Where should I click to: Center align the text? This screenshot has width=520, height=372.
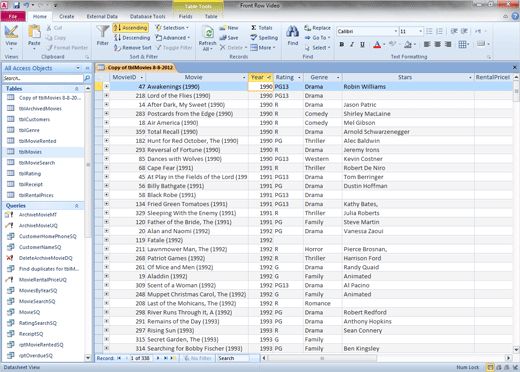[x=438, y=44]
